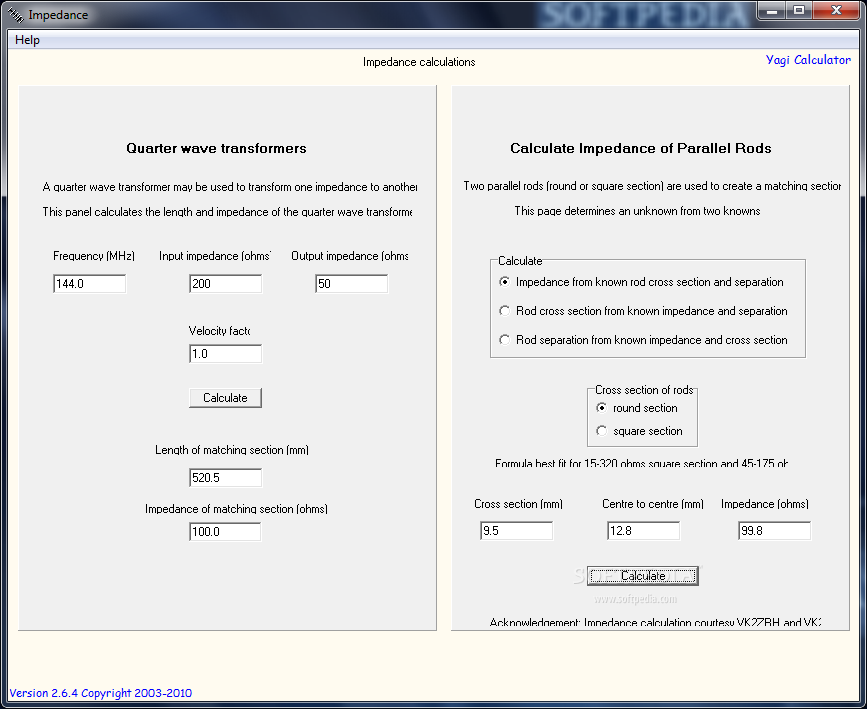Viewport: 867px width, 709px height.
Task: Minimize the Impedance window
Action: (772, 11)
